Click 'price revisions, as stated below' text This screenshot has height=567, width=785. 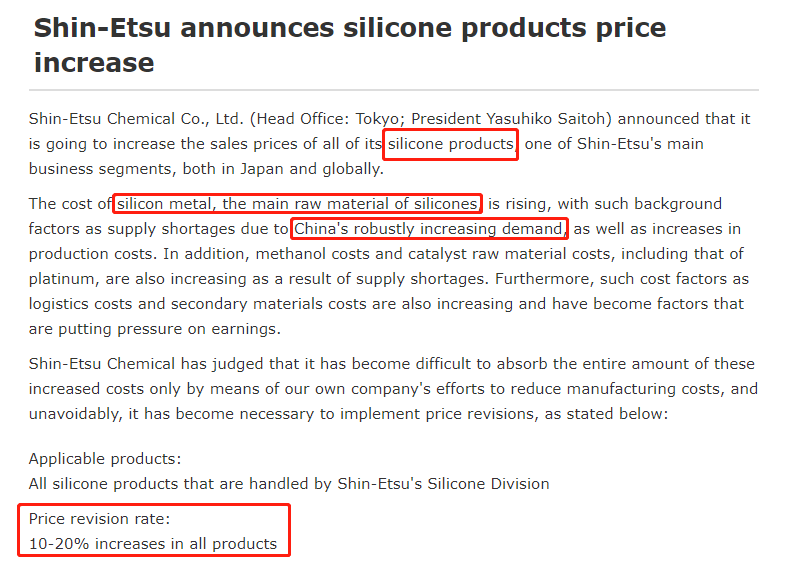[546, 414]
